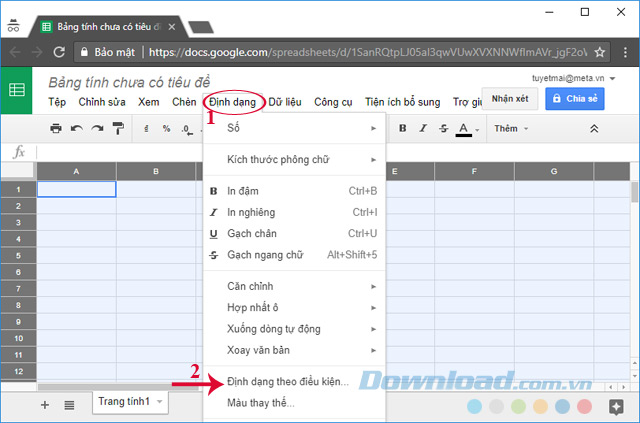Collapse the toolbar with double chevron
The image size is (640, 423).
point(593,128)
